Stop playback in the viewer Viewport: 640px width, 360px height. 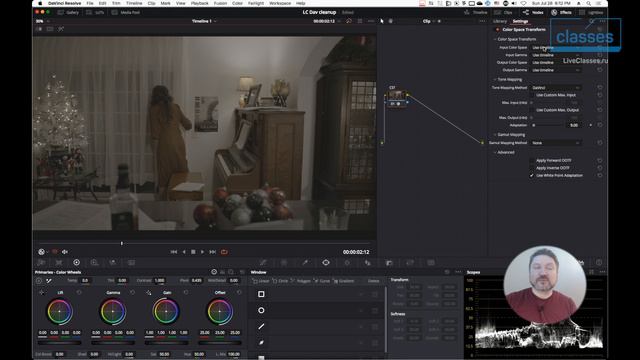coord(193,252)
